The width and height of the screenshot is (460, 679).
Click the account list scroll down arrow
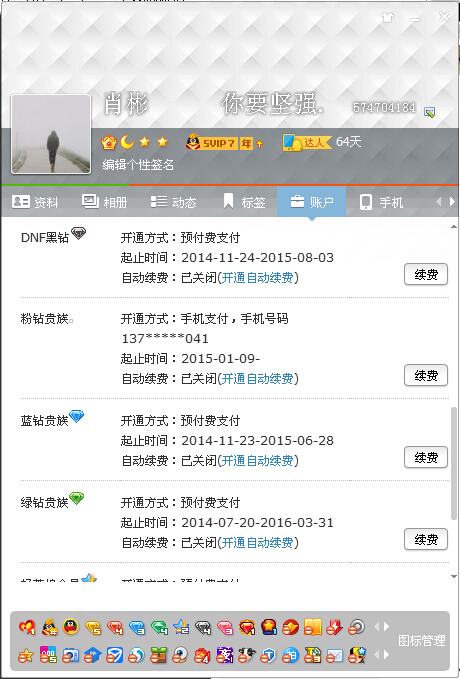454,576
